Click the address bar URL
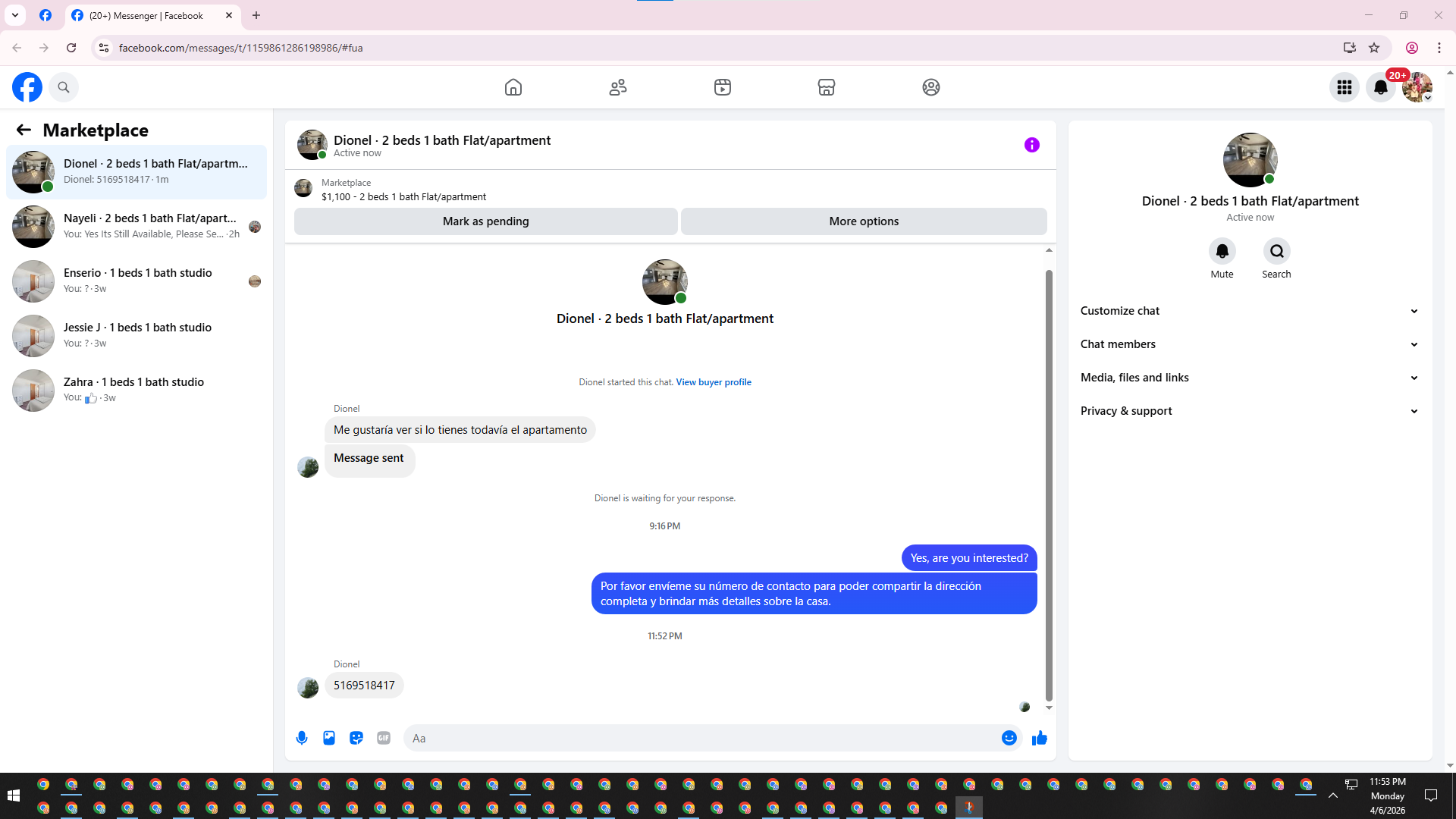This screenshot has height=819, width=1456. pos(241,48)
